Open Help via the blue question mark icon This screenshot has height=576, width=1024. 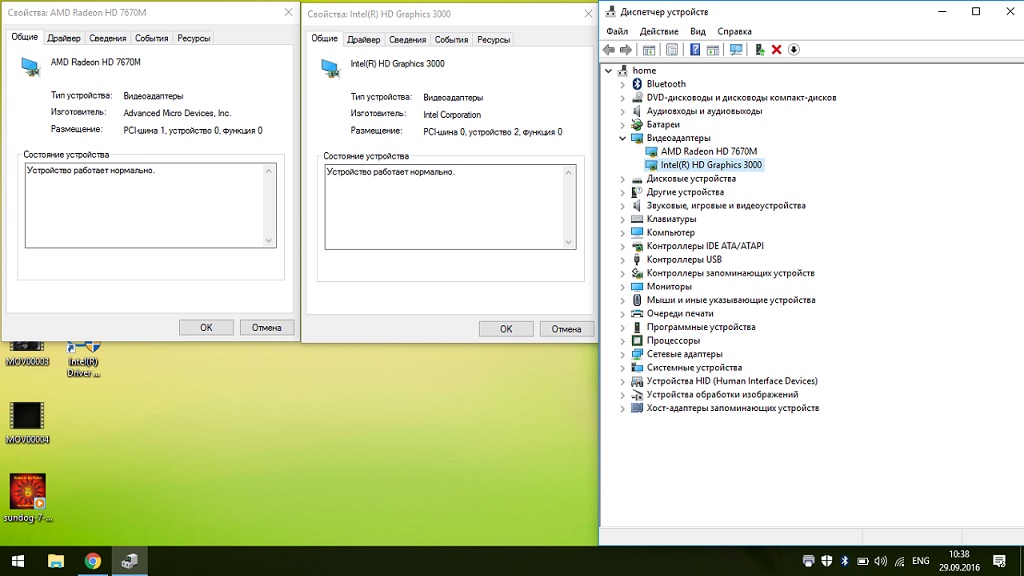point(695,50)
